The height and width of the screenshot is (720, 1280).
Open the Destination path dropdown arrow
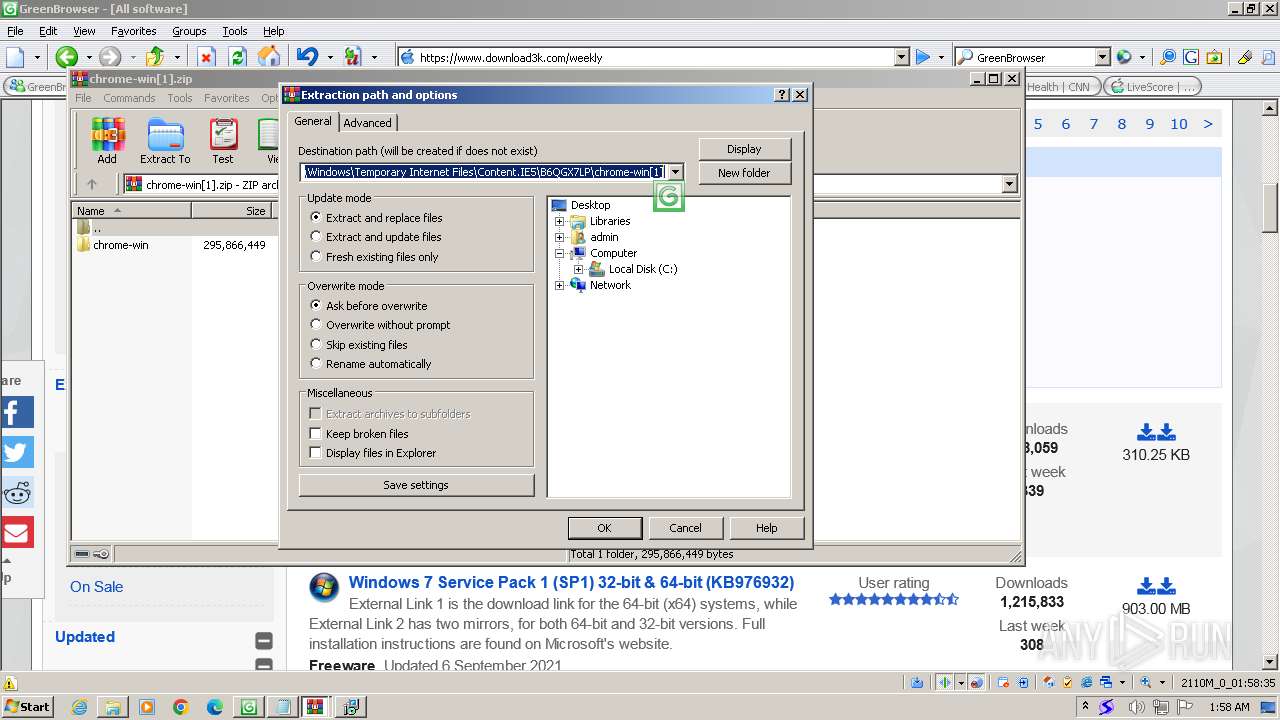coord(675,172)
